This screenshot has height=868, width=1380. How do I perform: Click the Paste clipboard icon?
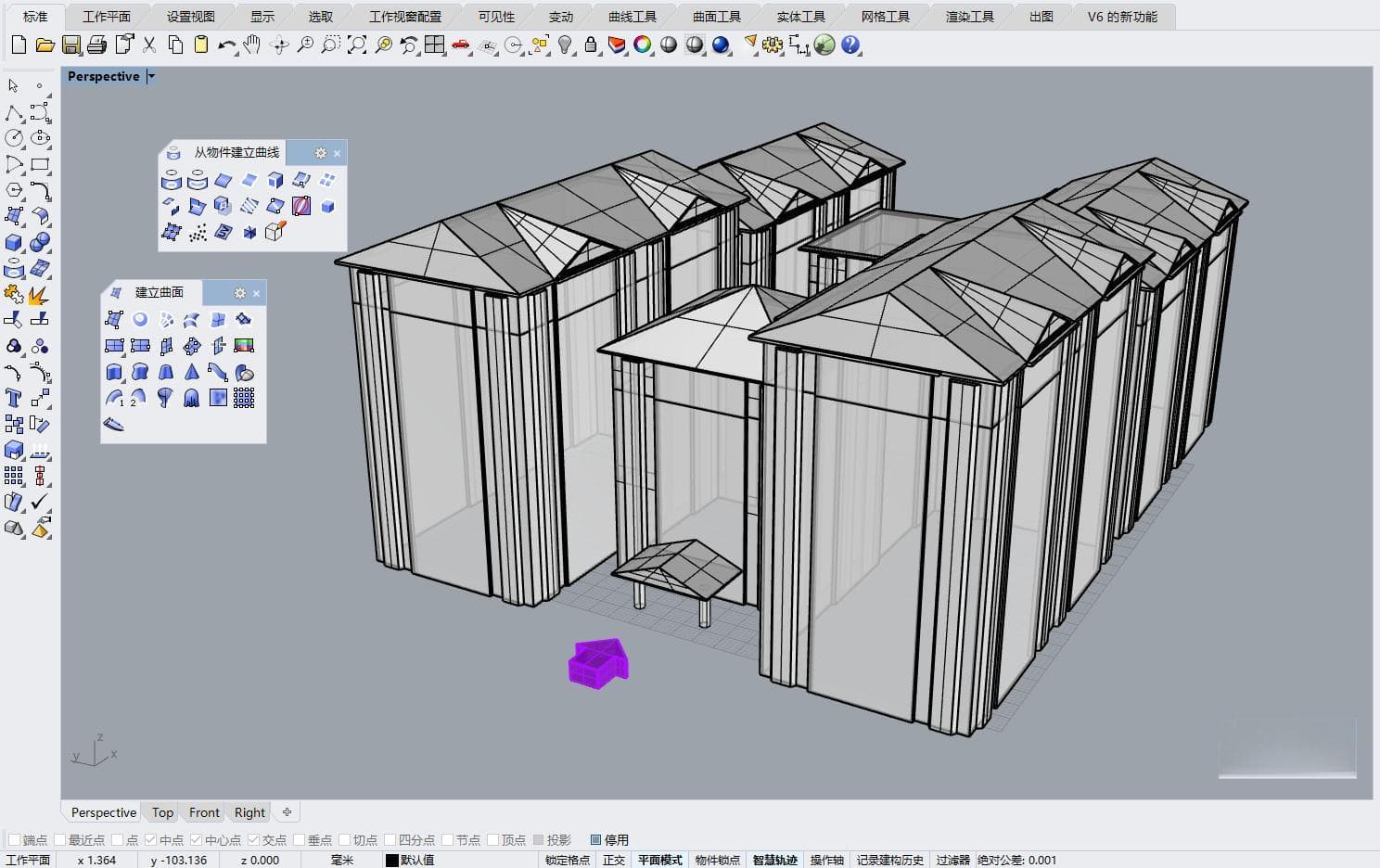point(201,45)
